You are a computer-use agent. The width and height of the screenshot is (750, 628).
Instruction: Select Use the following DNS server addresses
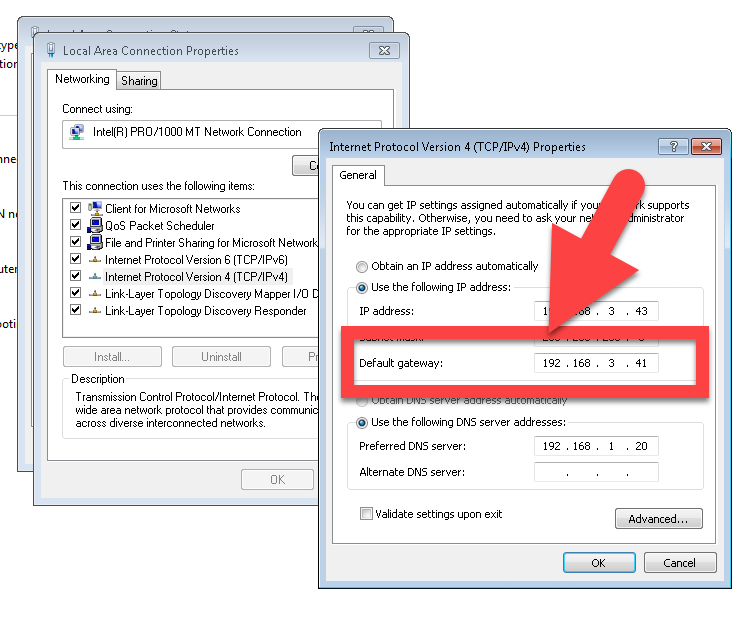tap(362, 422)
